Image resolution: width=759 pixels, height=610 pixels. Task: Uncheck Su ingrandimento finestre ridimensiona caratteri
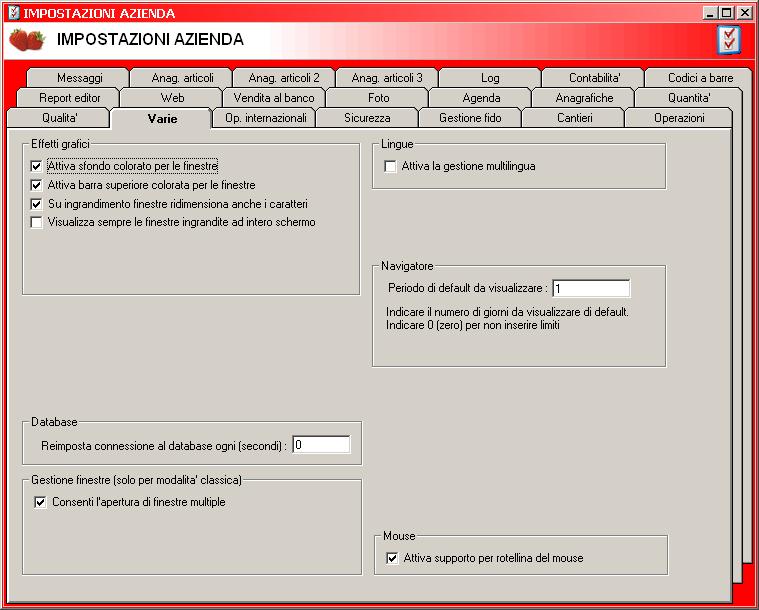click(36, 204)
